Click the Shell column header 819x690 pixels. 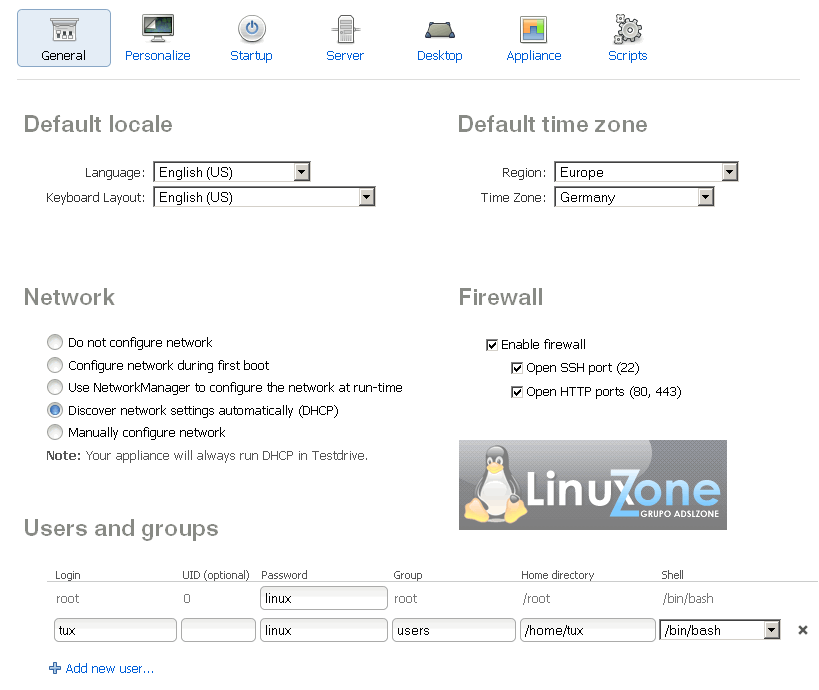coord(672,575)
